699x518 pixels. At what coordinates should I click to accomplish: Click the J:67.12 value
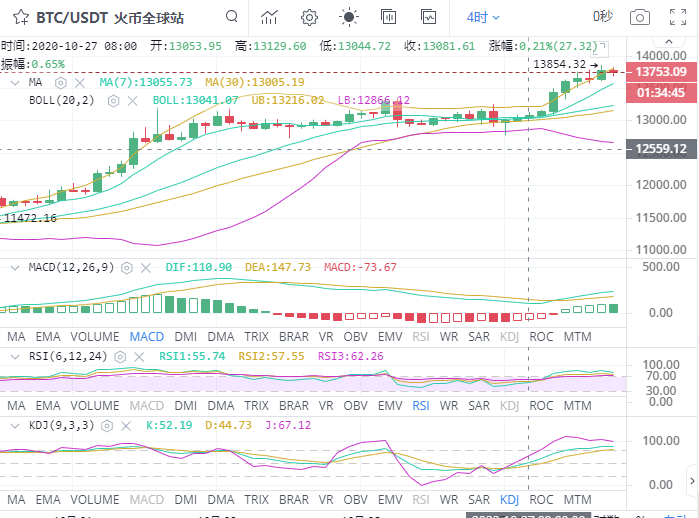[x=288, y=426]
